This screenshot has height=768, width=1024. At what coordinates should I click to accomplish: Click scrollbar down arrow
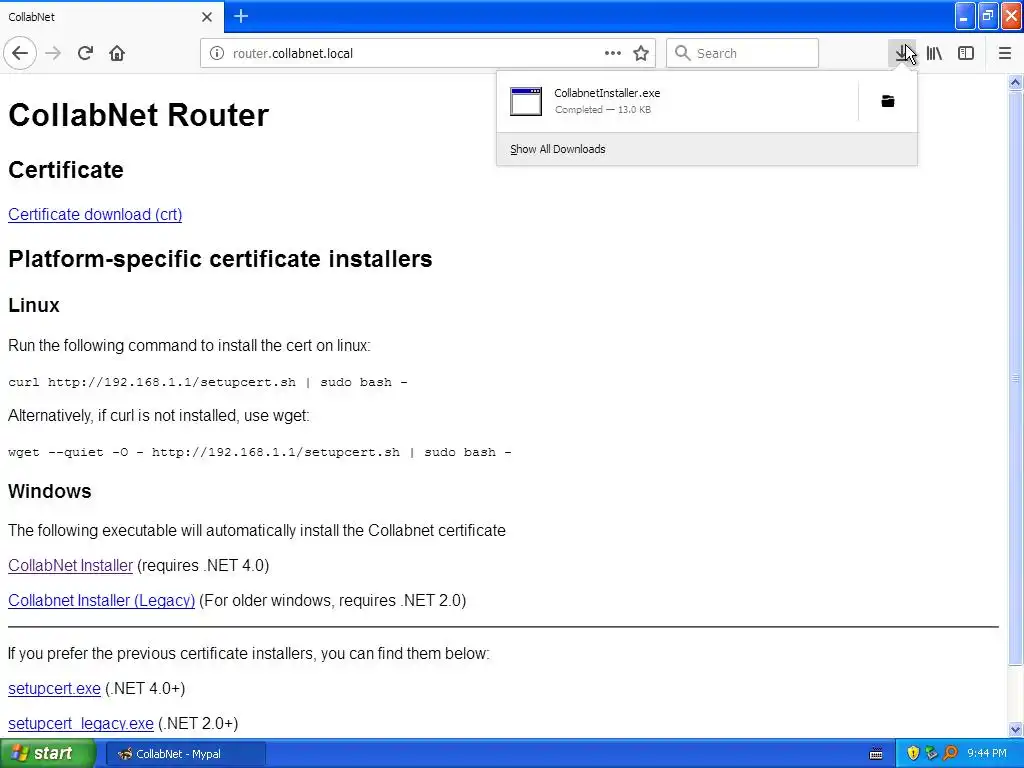coord(1015,729)
